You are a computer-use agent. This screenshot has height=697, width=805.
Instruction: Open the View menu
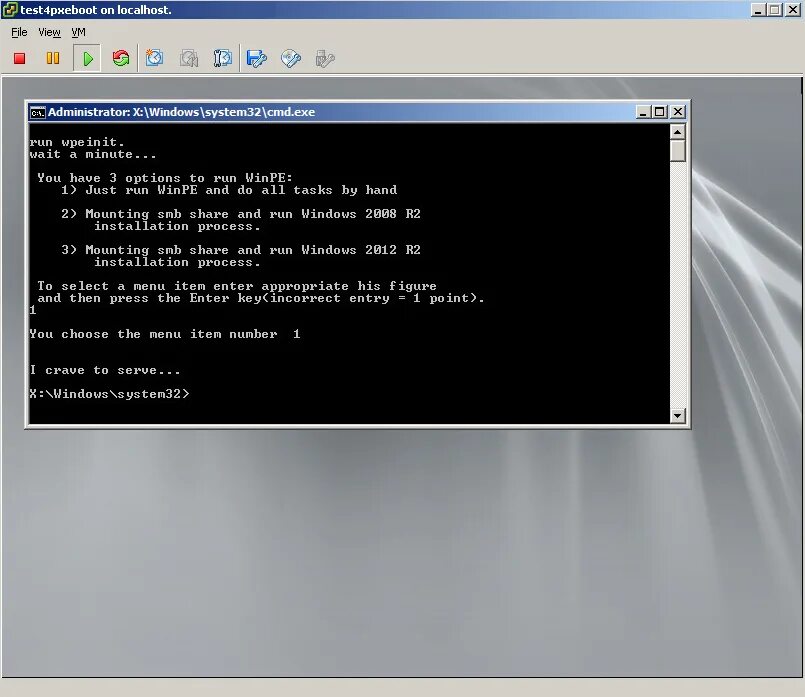tap(49, 32)
